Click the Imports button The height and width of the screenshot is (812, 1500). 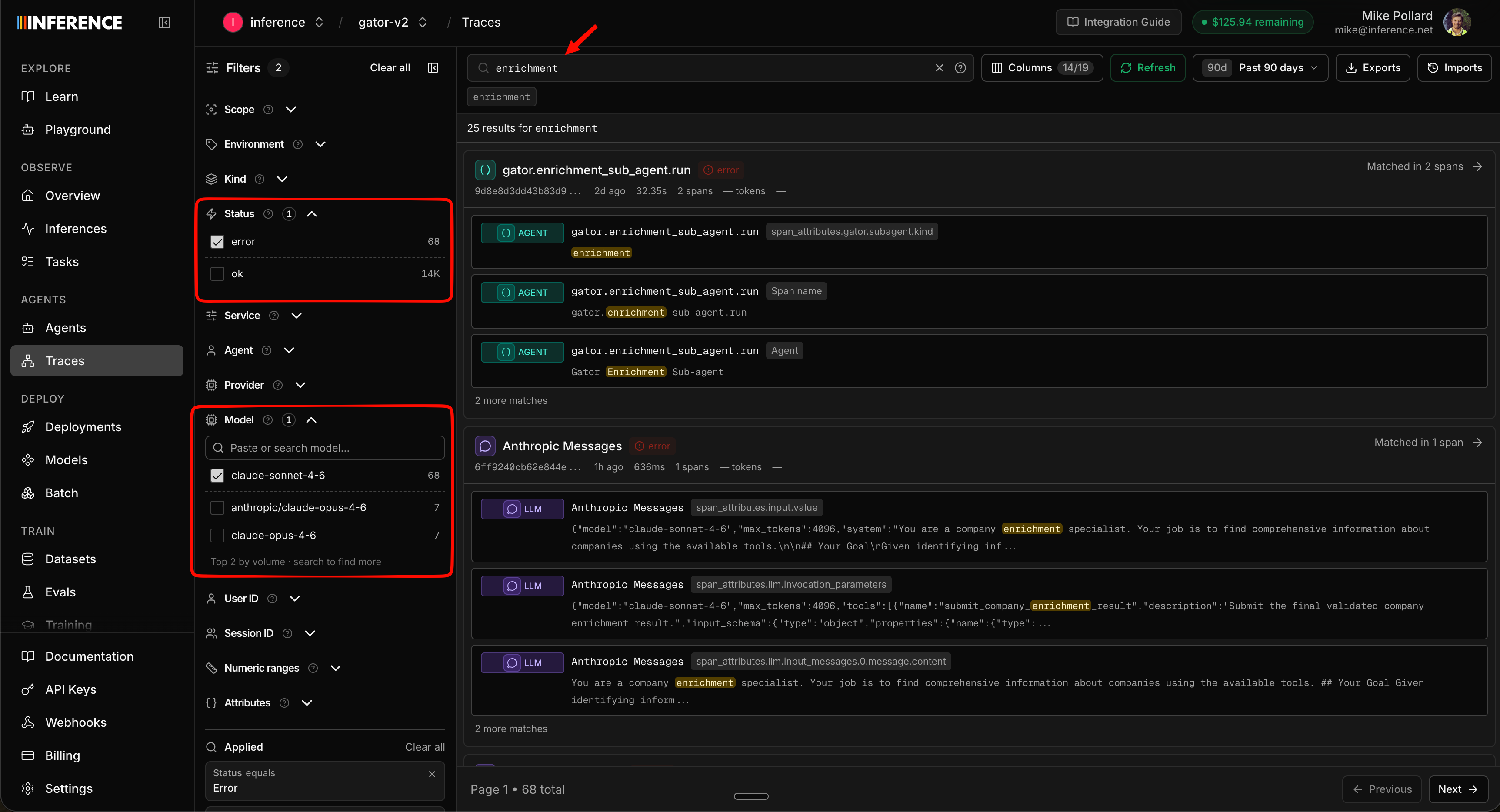click(1454, 68)
